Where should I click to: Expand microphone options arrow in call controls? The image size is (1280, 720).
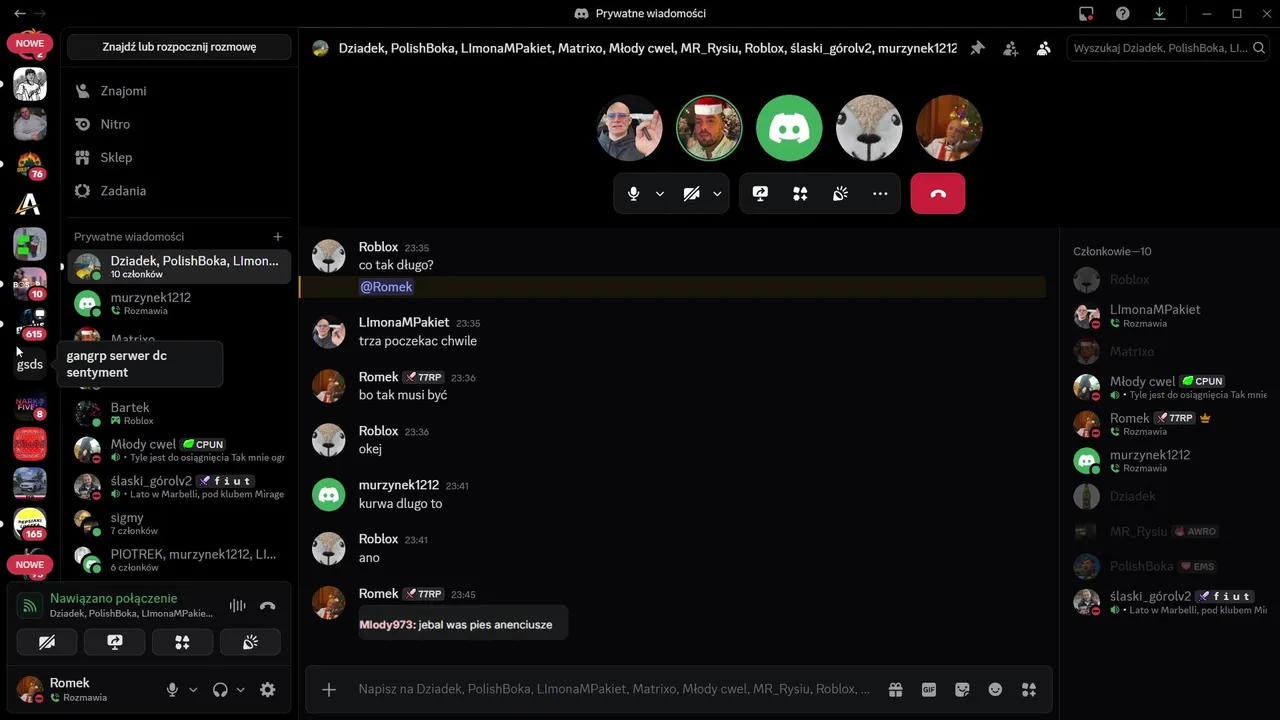pos(660,194)
